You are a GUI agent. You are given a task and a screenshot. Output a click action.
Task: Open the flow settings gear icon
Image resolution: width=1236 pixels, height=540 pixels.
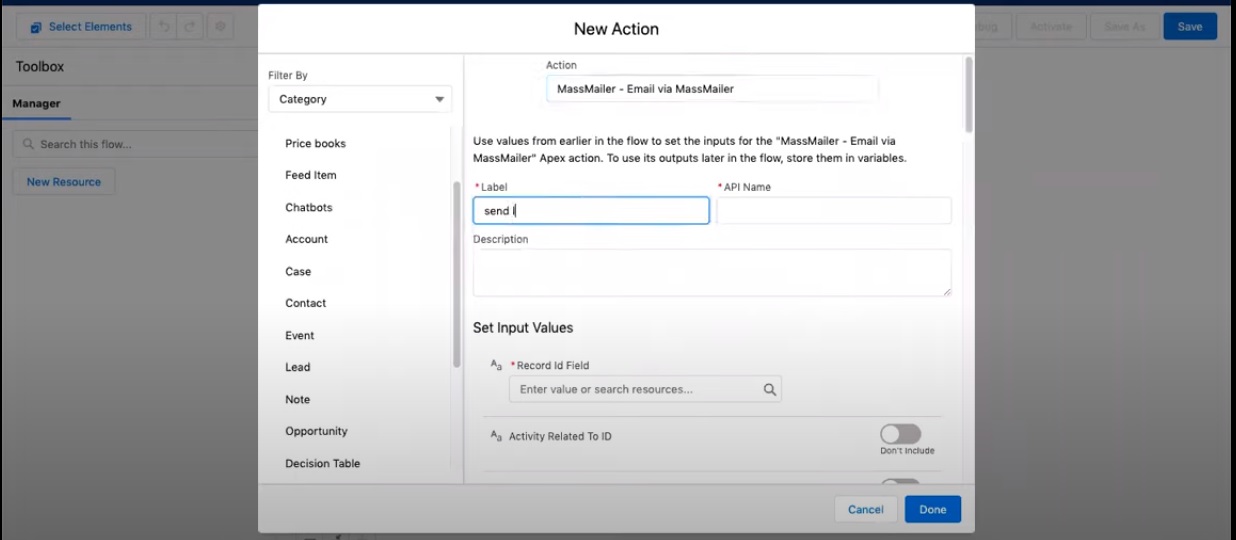click(x=221, y=27)
